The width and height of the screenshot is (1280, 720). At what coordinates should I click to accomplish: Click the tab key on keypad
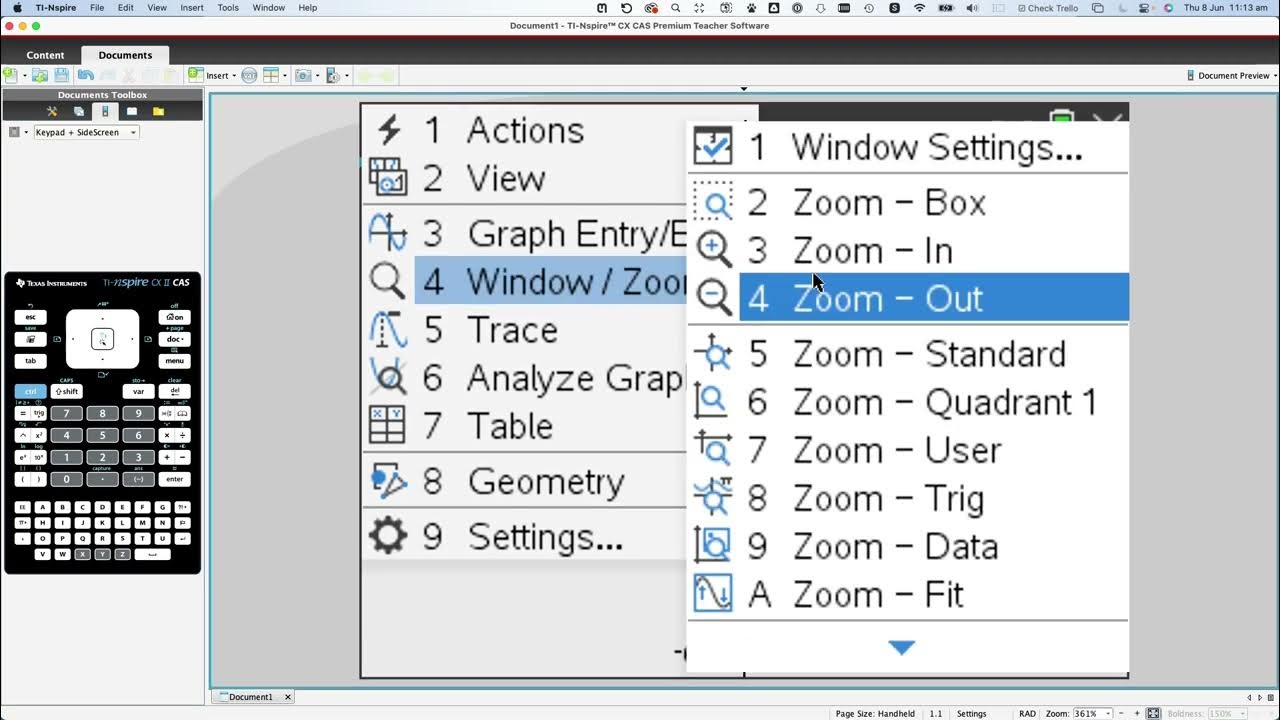click(x=30, y=361)
